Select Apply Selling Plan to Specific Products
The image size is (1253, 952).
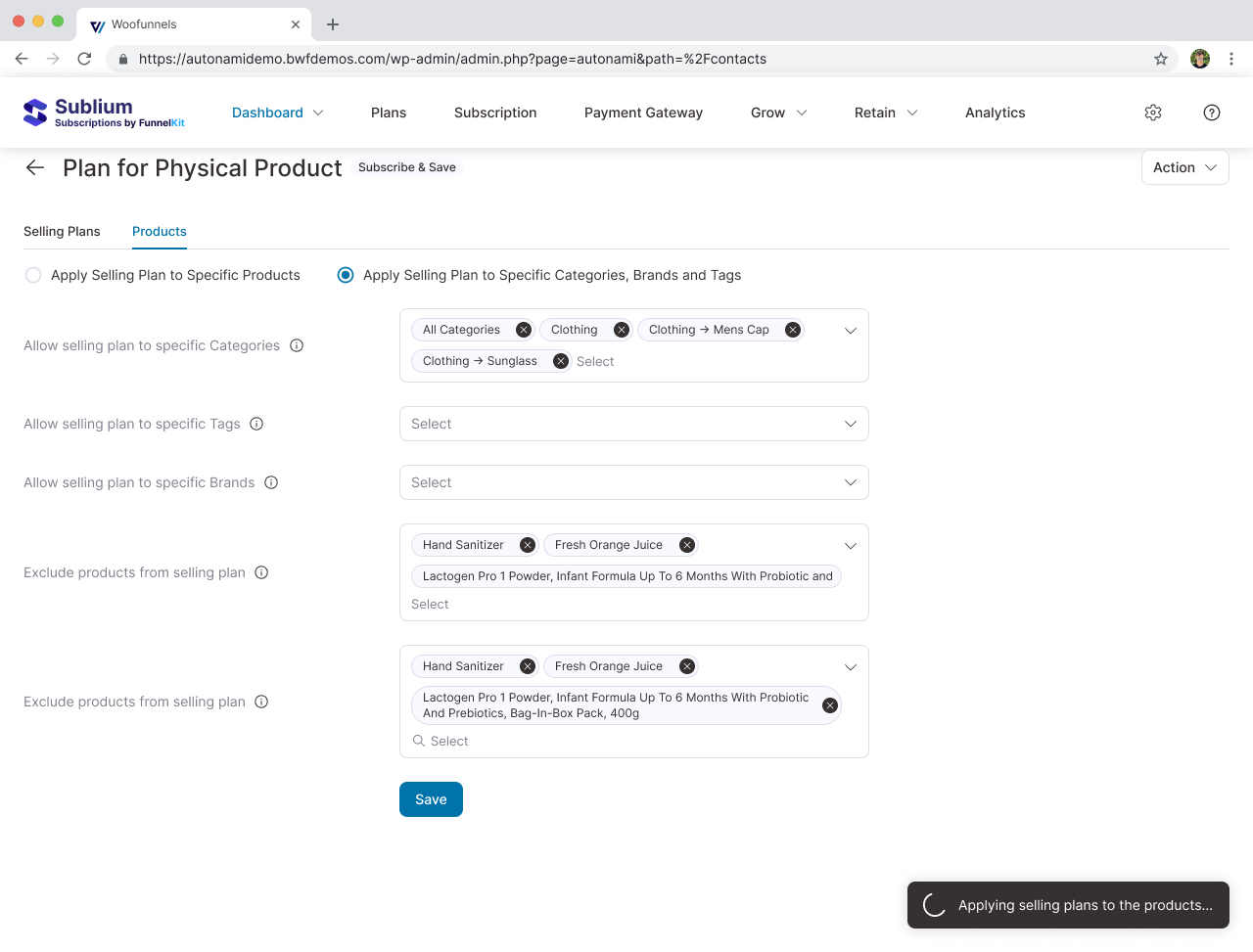pyautogui.click(x=33, y=275)
